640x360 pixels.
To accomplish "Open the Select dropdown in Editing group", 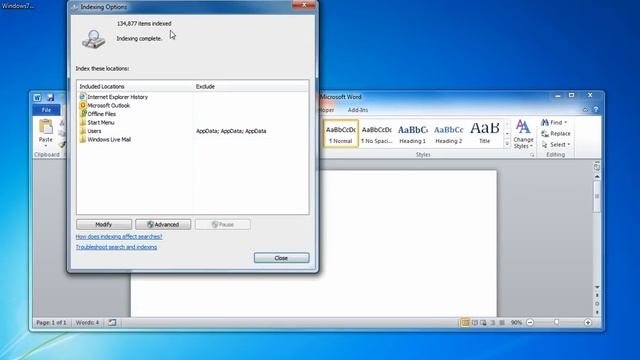I will tap(556, 144).
